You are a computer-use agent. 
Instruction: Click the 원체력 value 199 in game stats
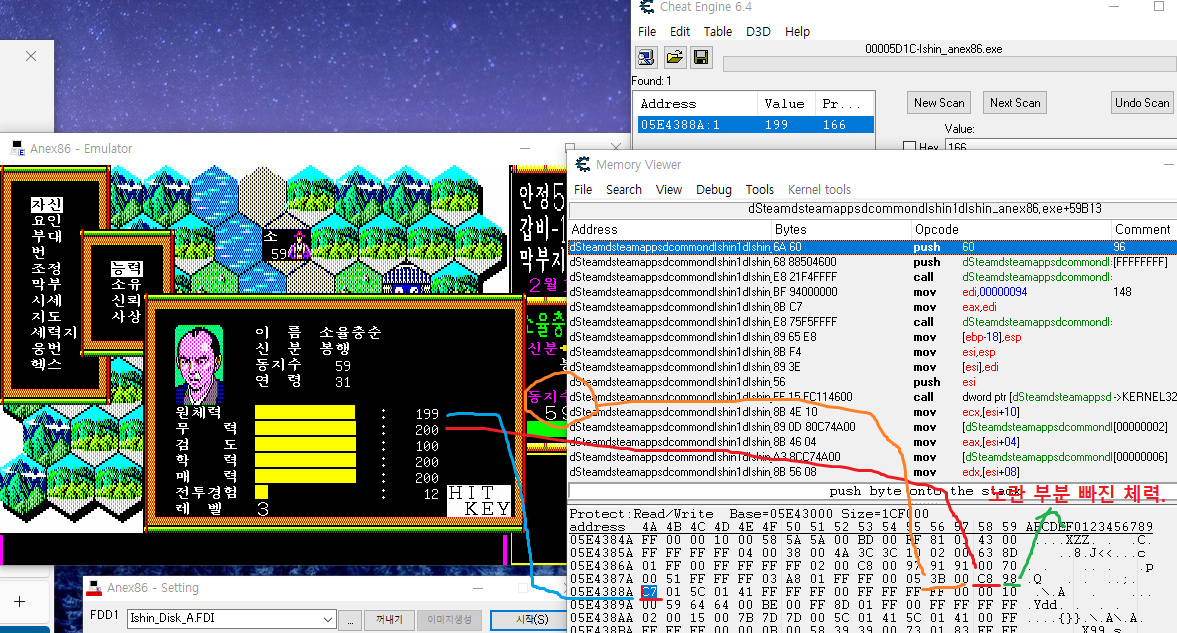click(427, 414)
